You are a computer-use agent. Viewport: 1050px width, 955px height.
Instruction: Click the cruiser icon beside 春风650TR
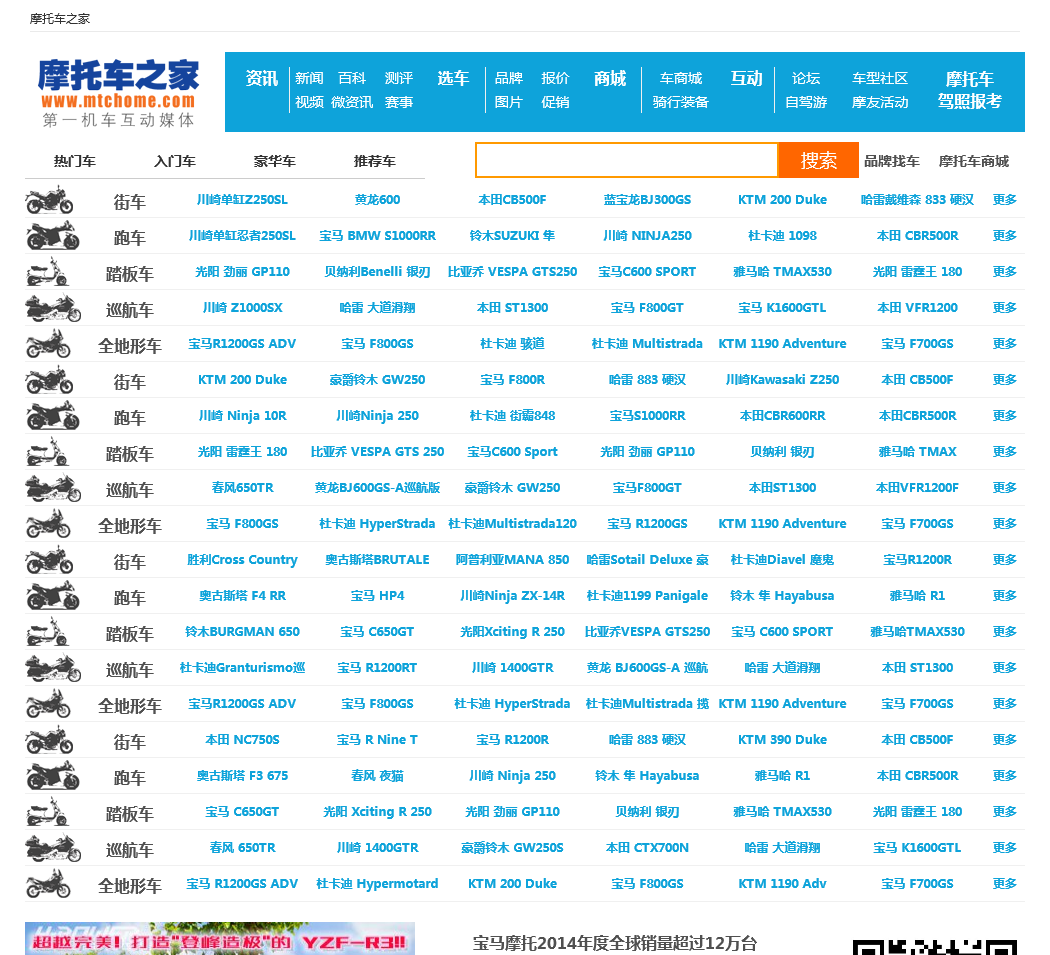coord(53,488)
